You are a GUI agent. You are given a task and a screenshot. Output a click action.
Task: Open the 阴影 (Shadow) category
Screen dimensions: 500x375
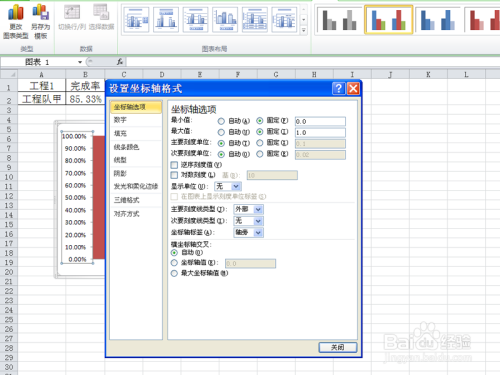136,173
